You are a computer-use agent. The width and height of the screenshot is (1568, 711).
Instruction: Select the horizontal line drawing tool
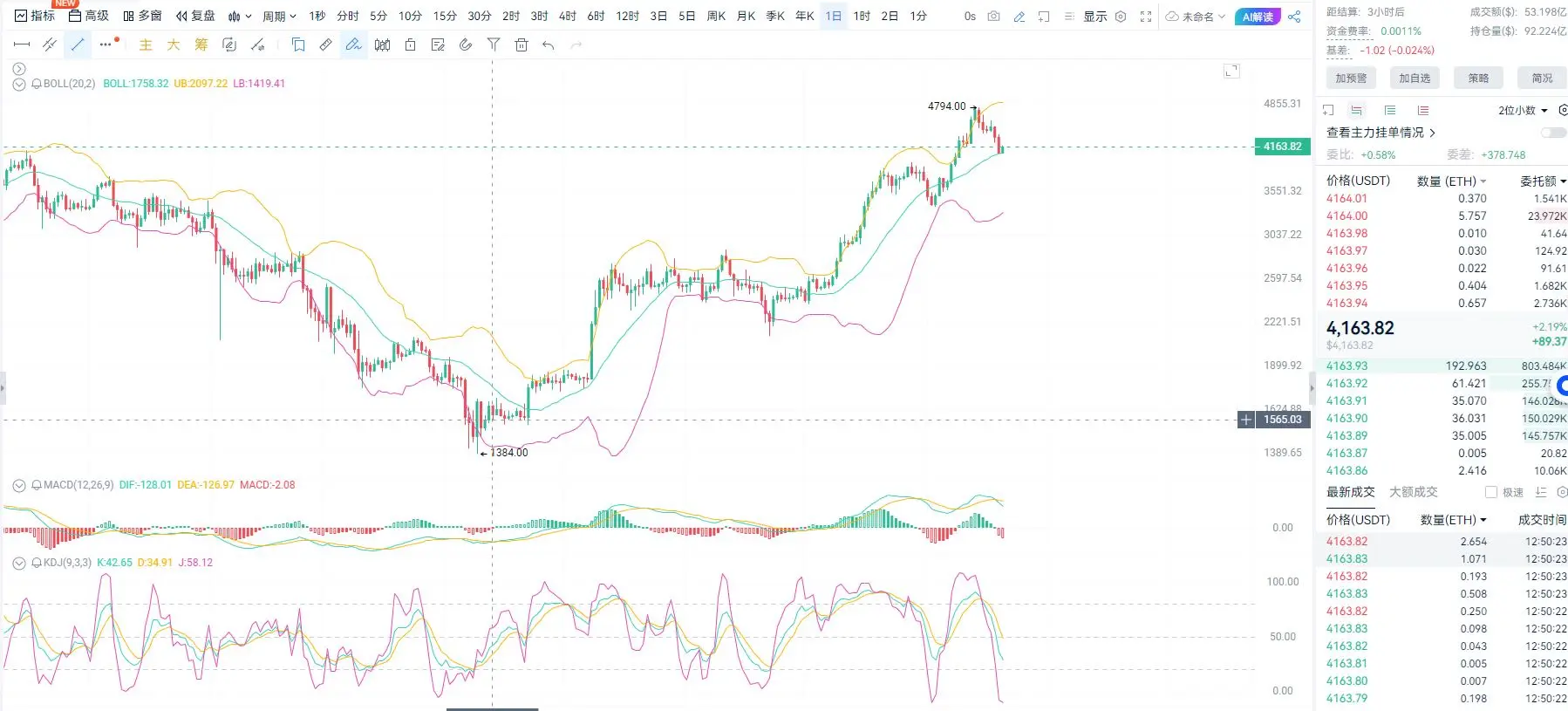22,44
